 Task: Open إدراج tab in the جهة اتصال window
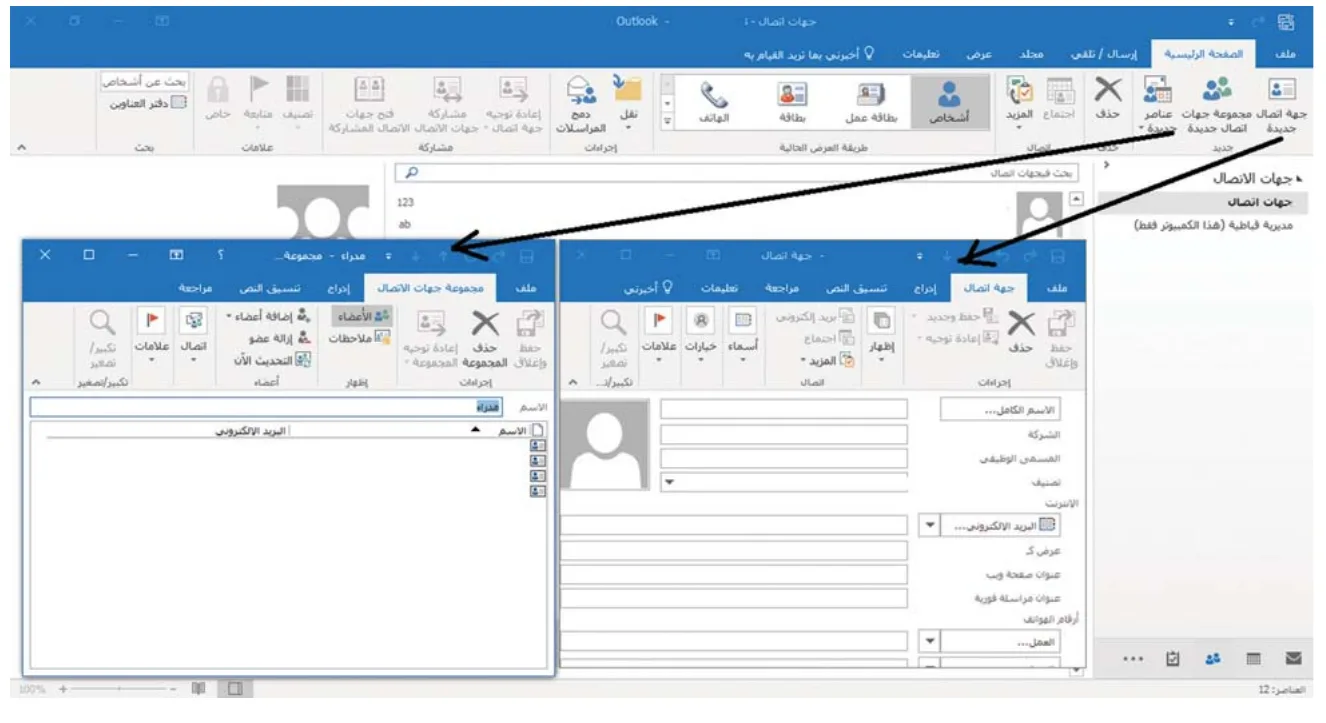924,288
